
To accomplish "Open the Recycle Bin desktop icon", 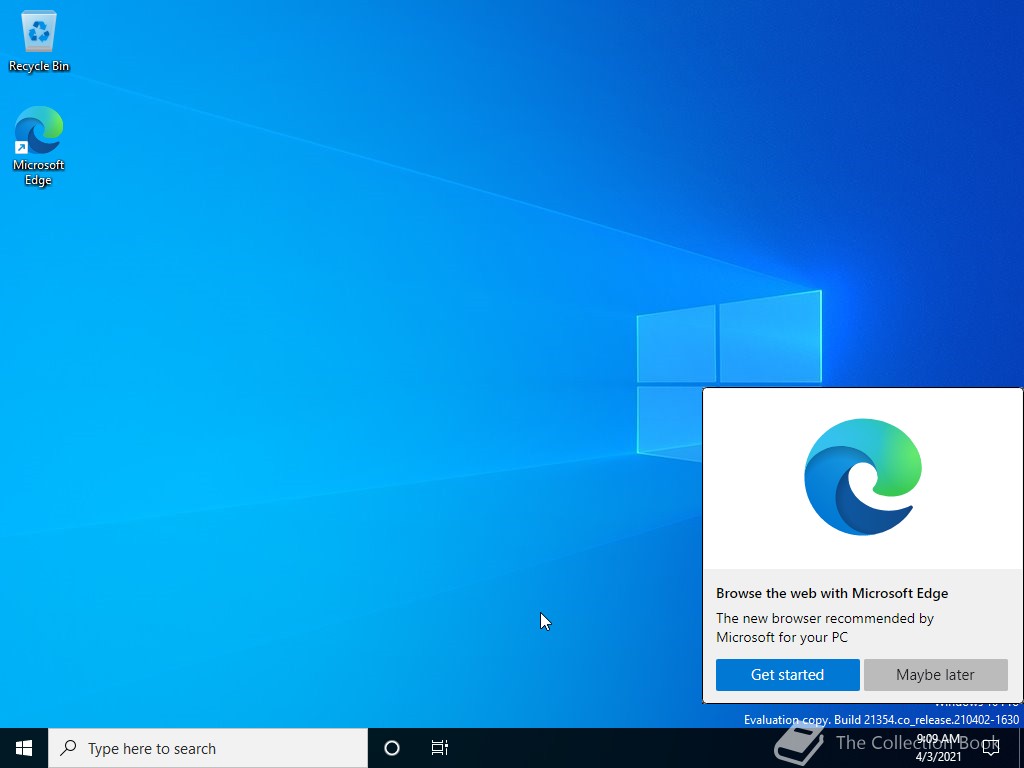I will [39, 42].
